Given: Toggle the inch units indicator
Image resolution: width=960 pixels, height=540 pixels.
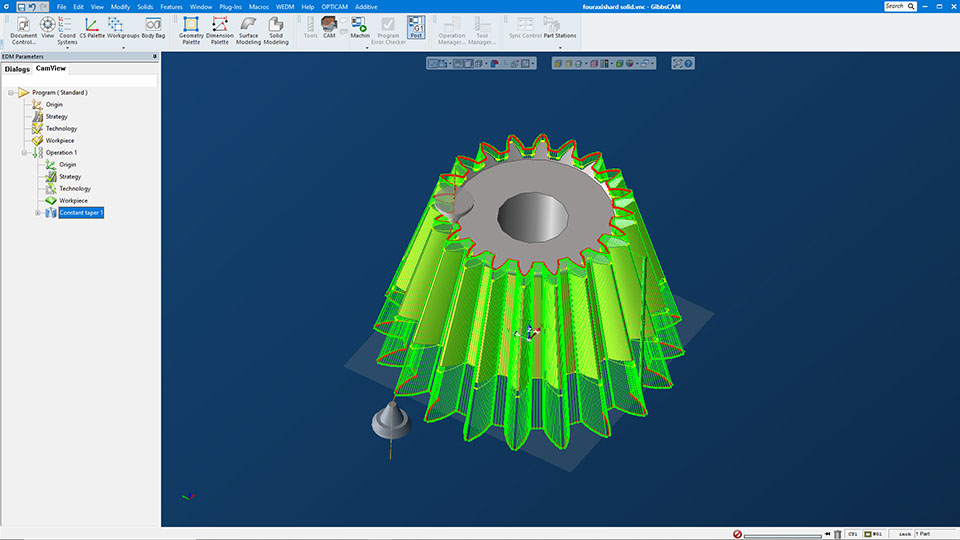Looking at the screenshot, I should [x=903, y=534].
